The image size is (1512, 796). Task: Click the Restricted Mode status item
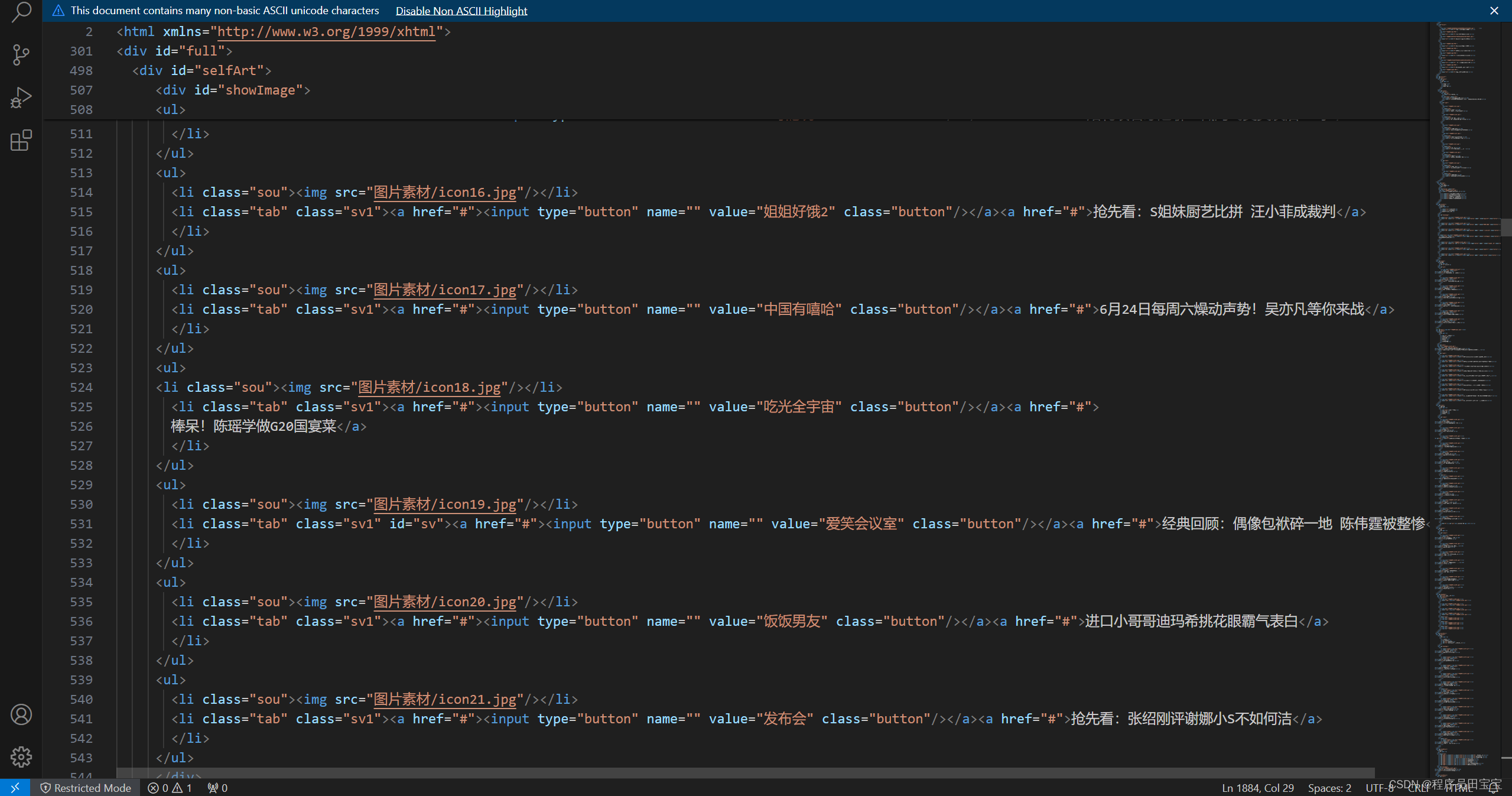[x=86, y=788]
